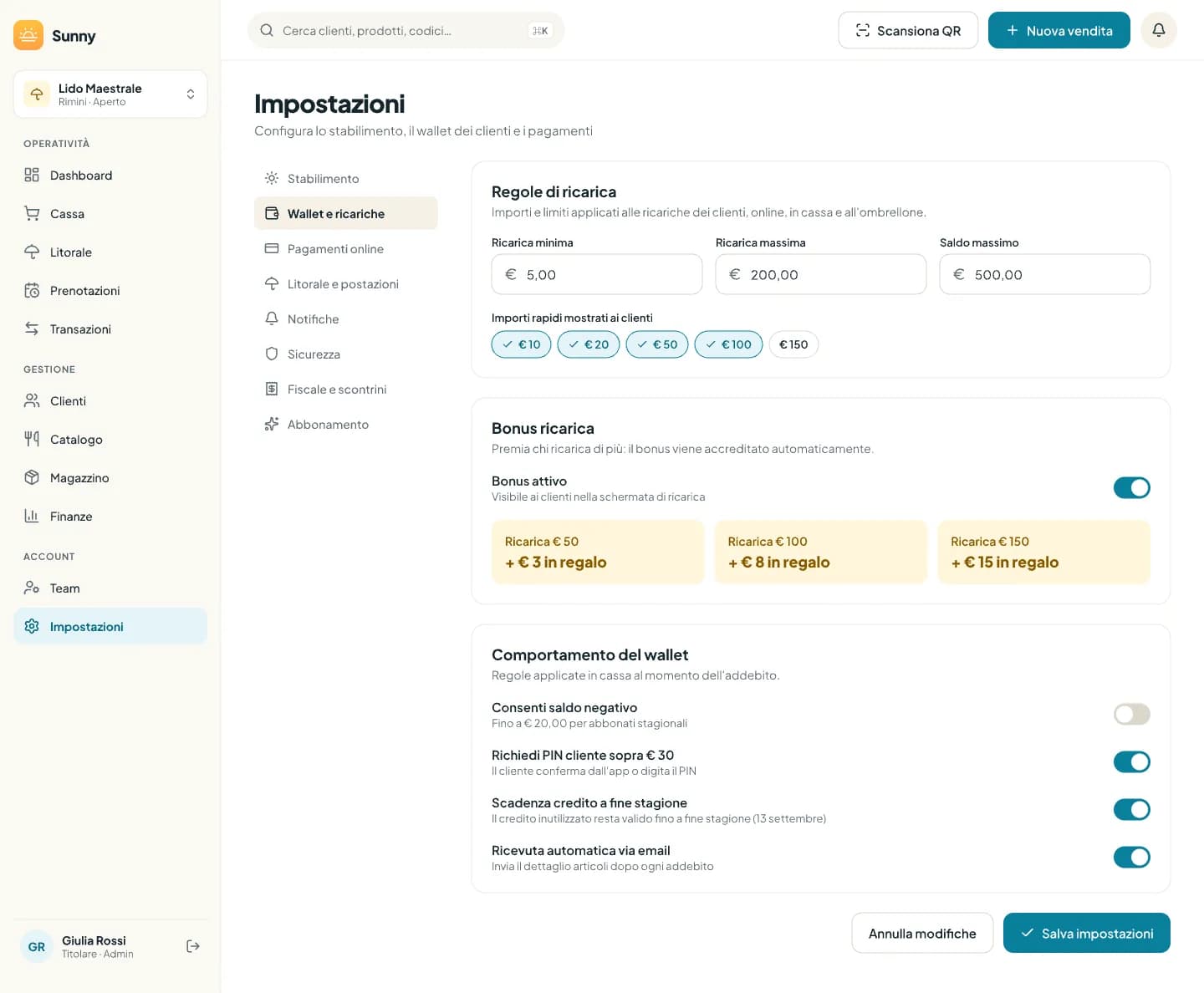Viewport: 1204px width, 993px height.
Task: Click the Team icon in sidebar
Action: point(32,588)
